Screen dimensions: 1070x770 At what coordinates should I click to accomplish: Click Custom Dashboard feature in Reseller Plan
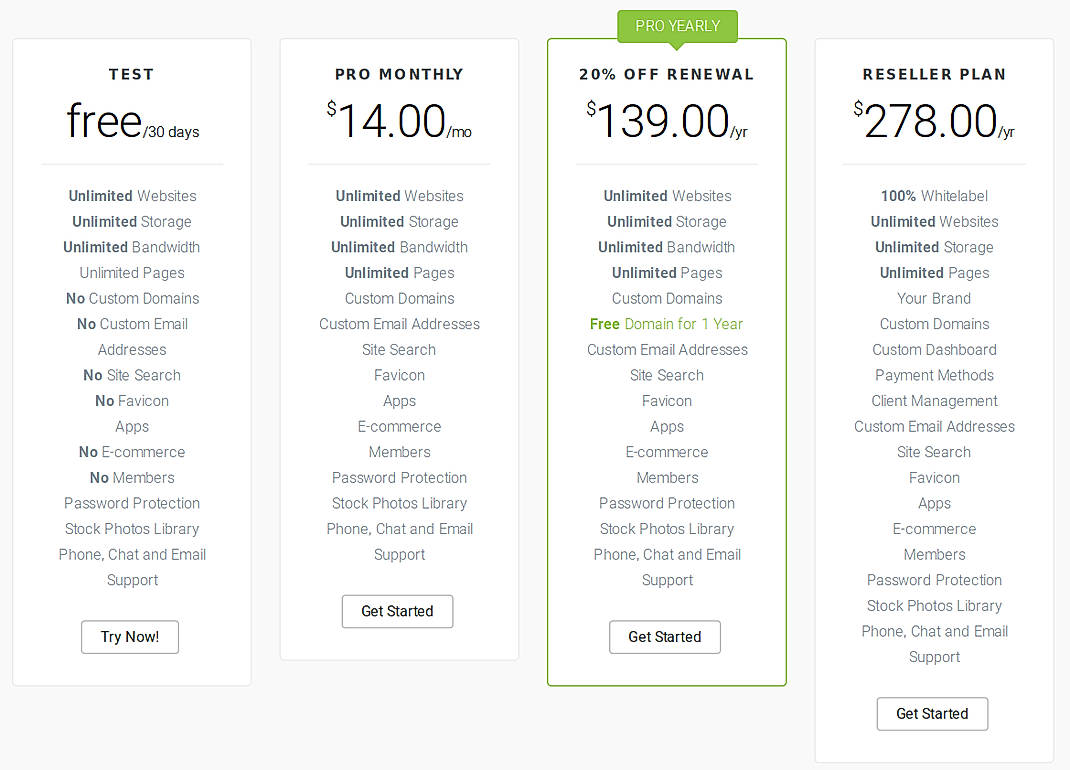(934, 350)
